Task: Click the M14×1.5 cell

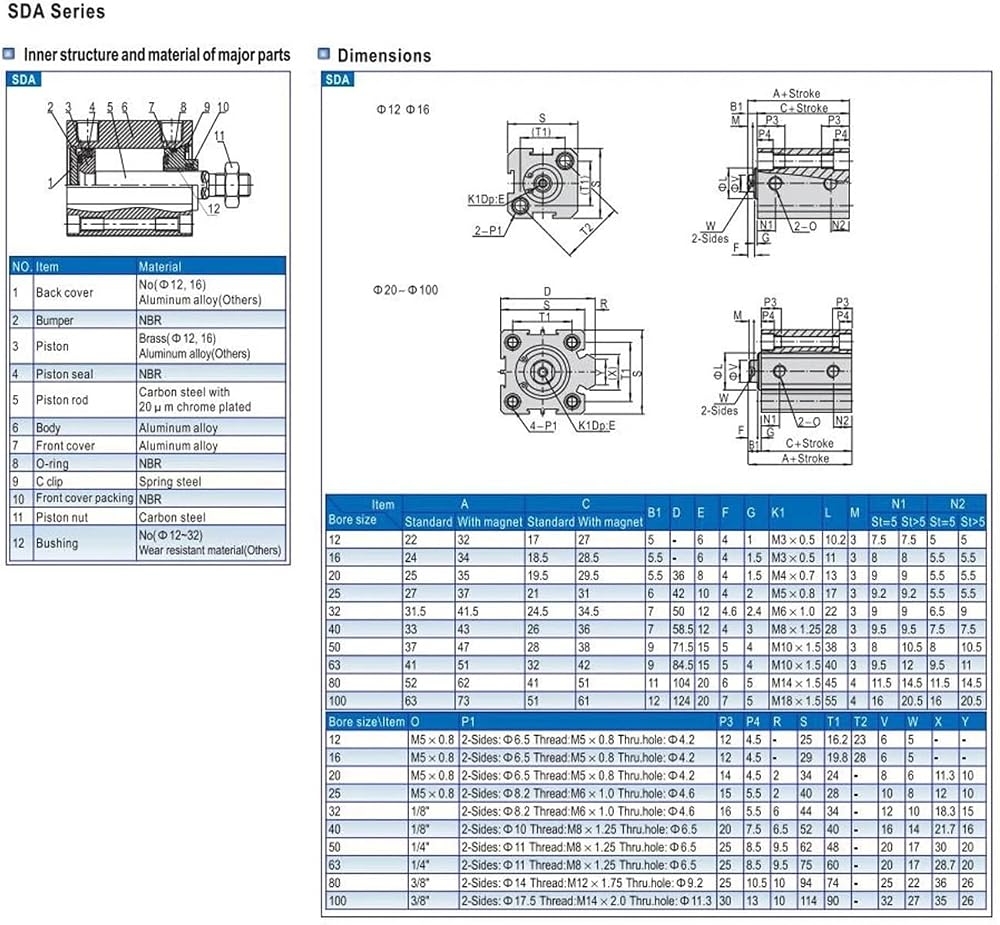Action: [x=795, y=683]
